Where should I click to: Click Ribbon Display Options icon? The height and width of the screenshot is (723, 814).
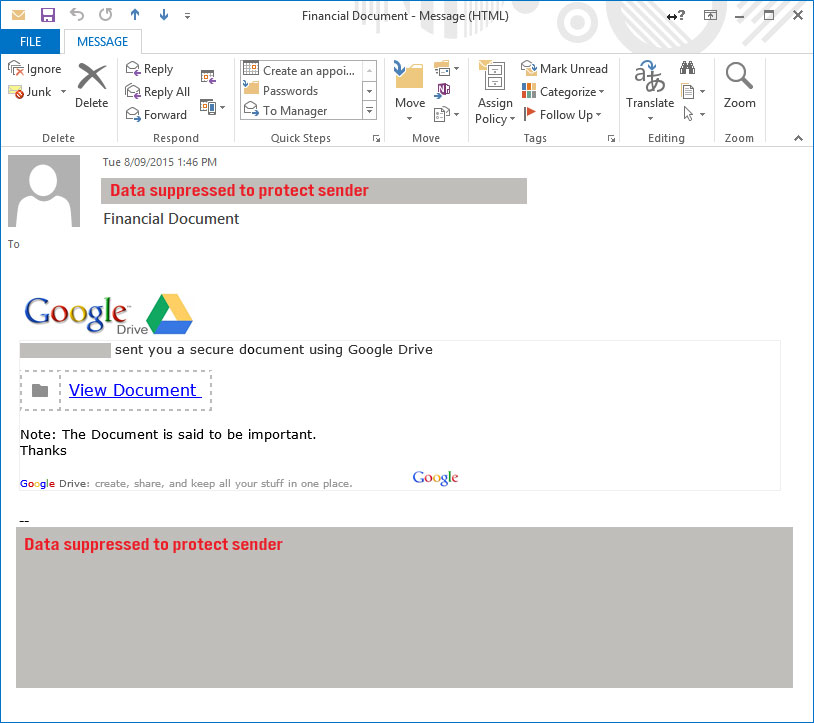click(x=710, y=16)
